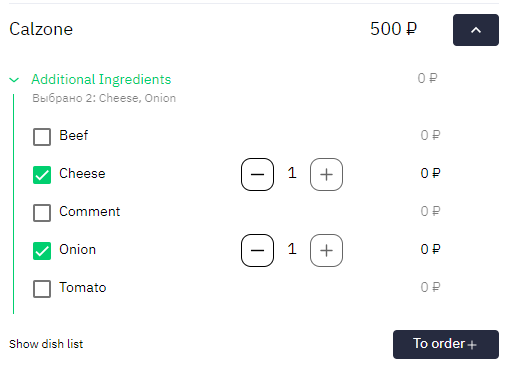Open the Show dish list link

46,344
